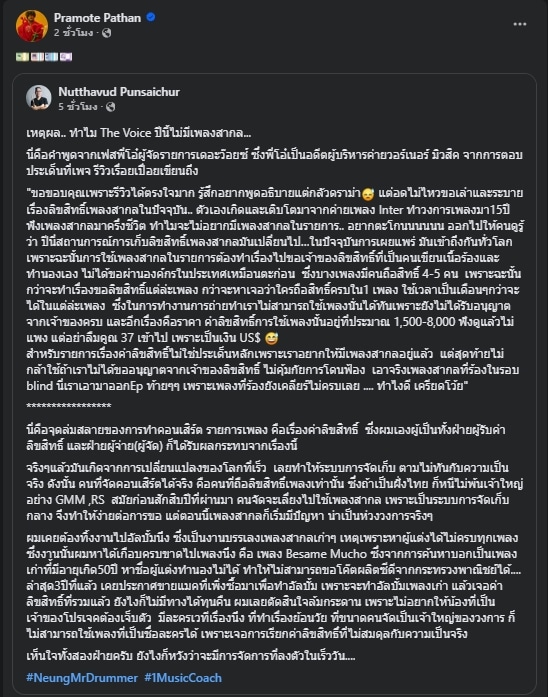The width and height of the screenshot is (548, 697).
Task: Click Nutthavud Punsaichur's profile picture
Action: coord(39,97)
